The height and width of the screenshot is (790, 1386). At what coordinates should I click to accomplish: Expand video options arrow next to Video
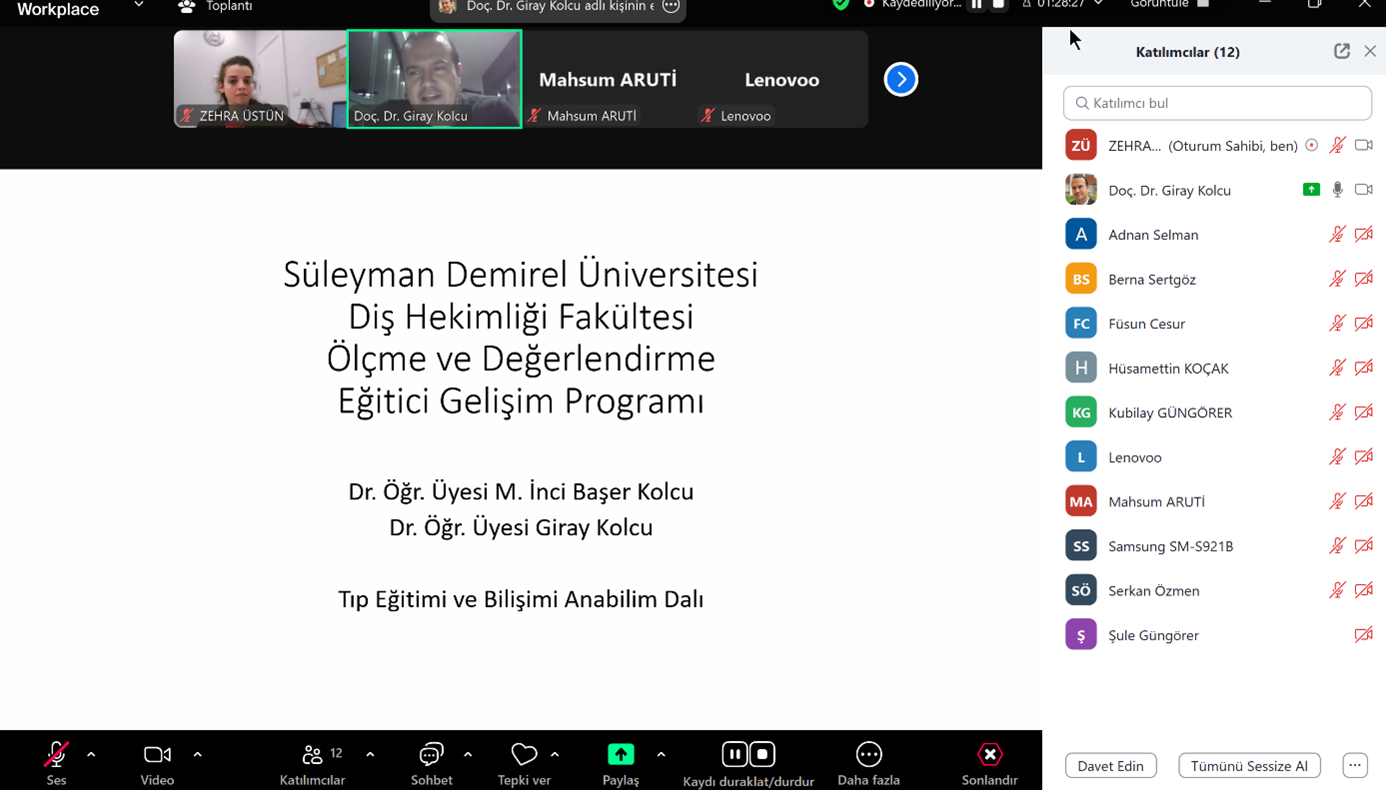pos(197,755)
